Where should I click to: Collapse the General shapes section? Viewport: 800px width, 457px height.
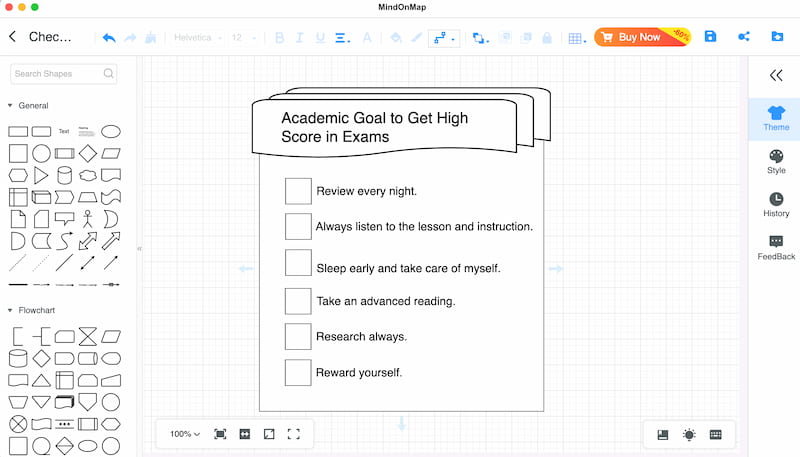click(10, 106)
